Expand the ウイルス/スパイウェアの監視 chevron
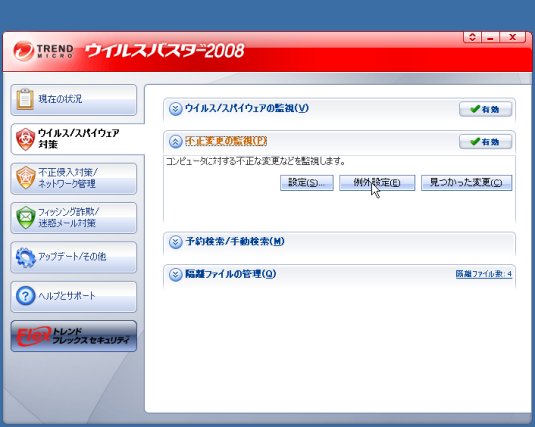This screenshot has width=535, height=427. point(175,109)
